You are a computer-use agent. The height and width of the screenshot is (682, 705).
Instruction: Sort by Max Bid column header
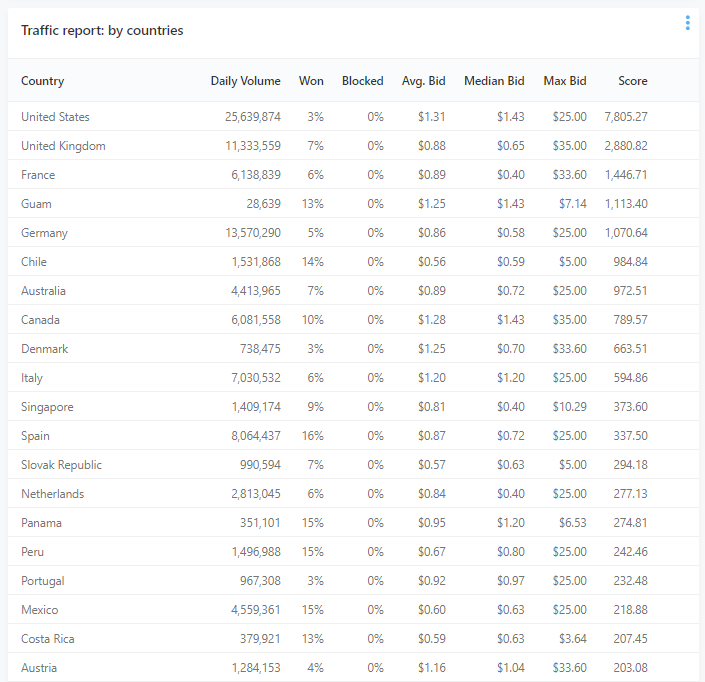click(x=565, y=81)
